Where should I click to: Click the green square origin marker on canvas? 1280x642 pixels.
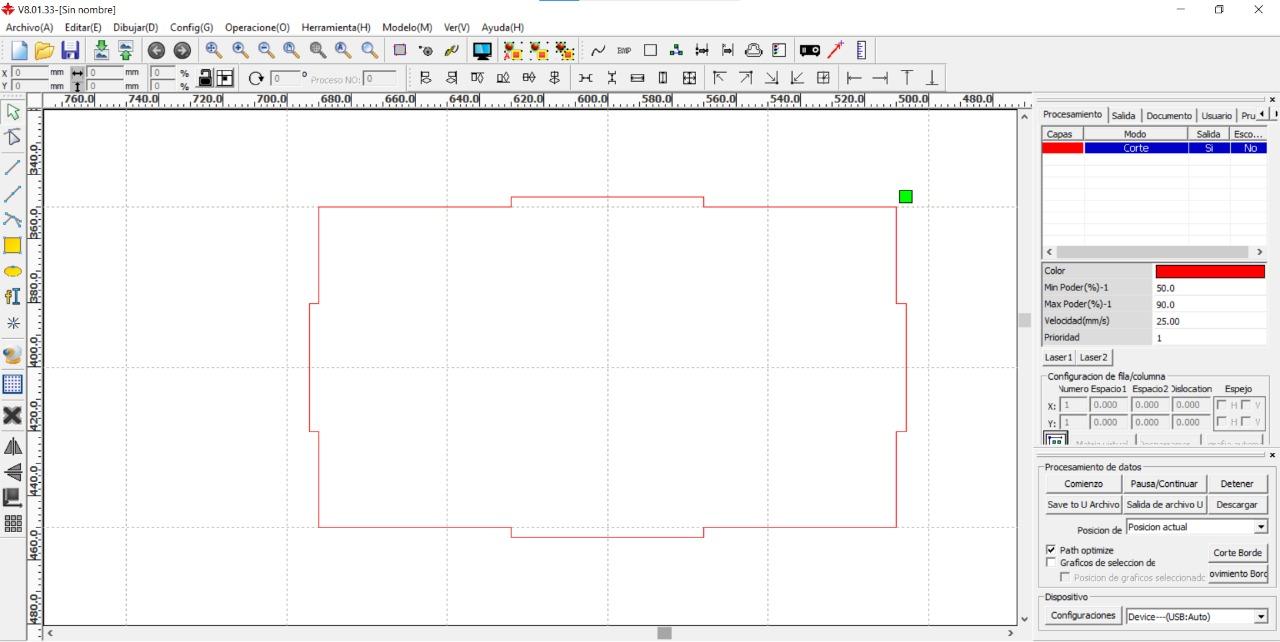pos(905,196)
